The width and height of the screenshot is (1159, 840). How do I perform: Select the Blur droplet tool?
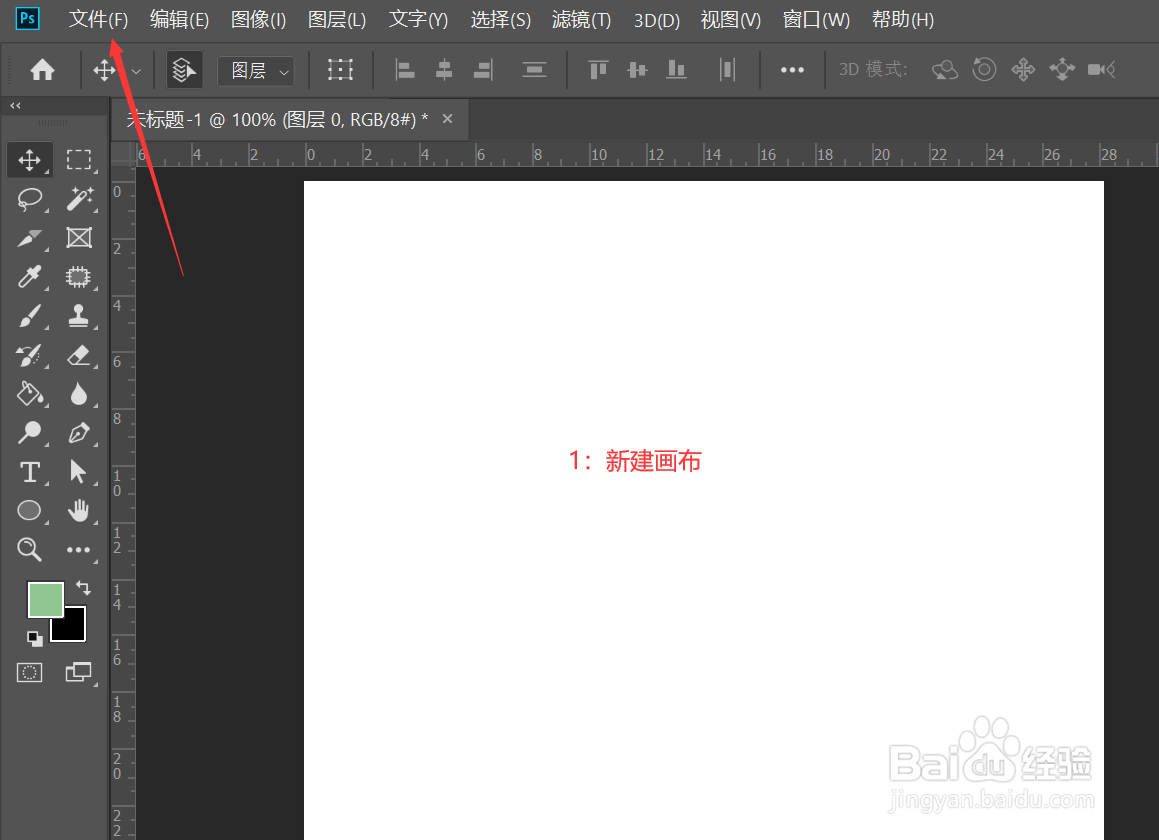pos(78,394)
